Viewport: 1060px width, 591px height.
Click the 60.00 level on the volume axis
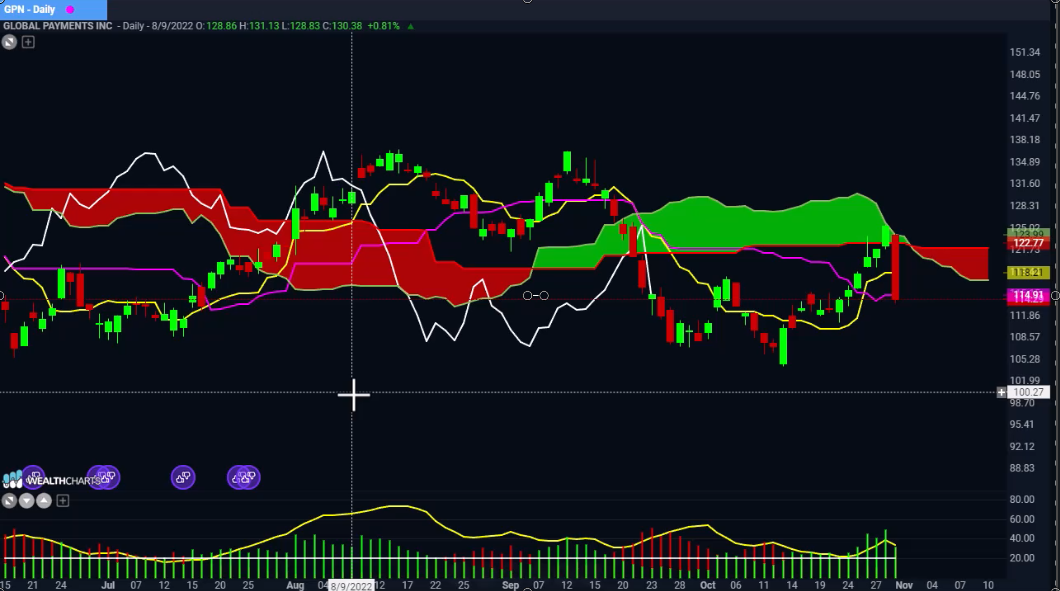point(1022,519)
